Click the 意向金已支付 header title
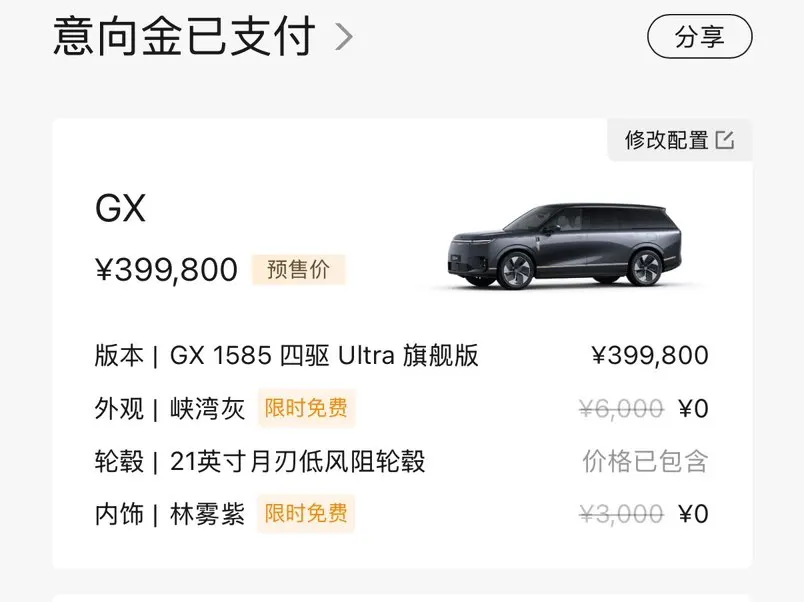Image resolution: width=804 pixels, height=602 pixels. pyautogui.click(x=184, y=37)
